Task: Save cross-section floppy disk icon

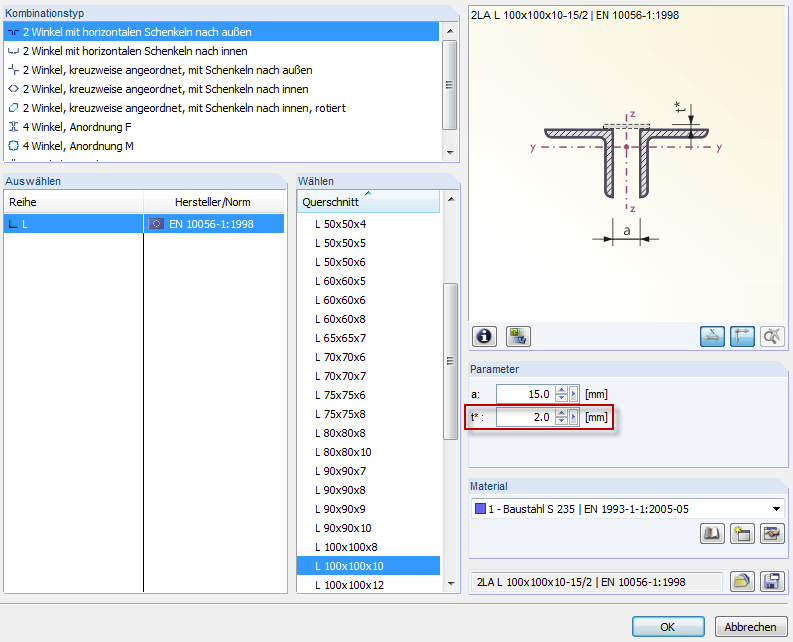Action: pos(772,581)
